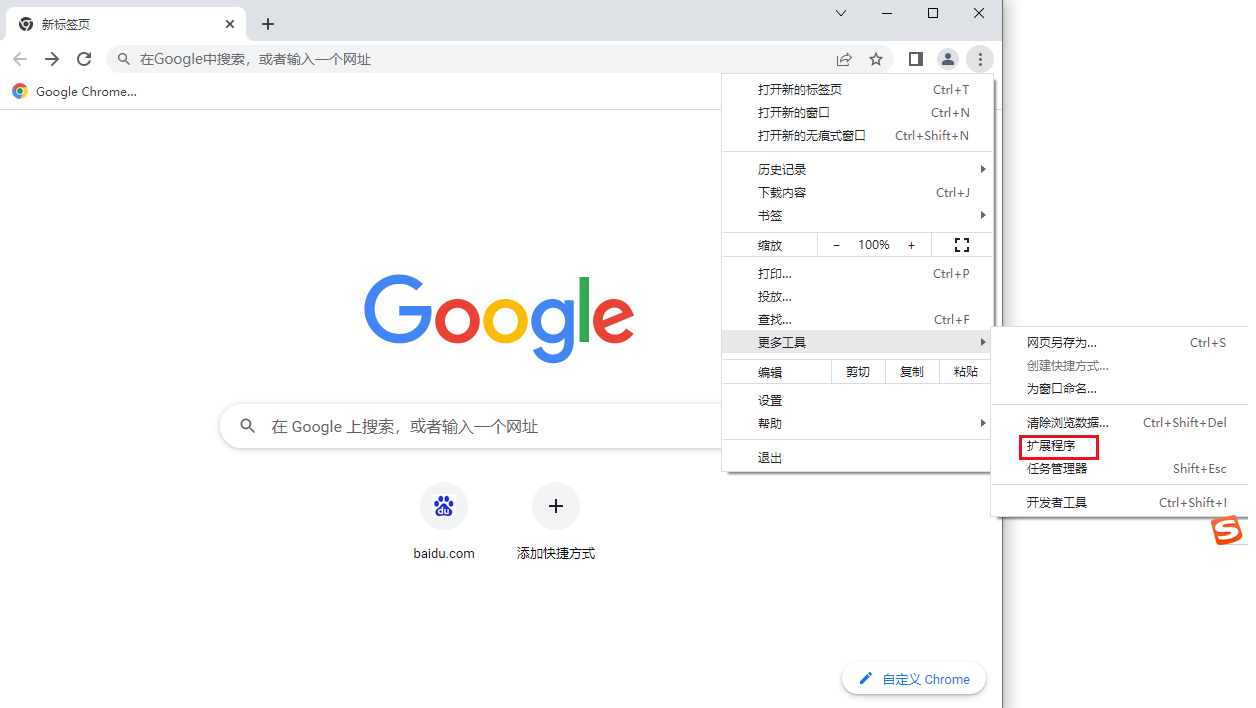
Task: Decrease zoom with the minus button
Action: pos(836,245)
